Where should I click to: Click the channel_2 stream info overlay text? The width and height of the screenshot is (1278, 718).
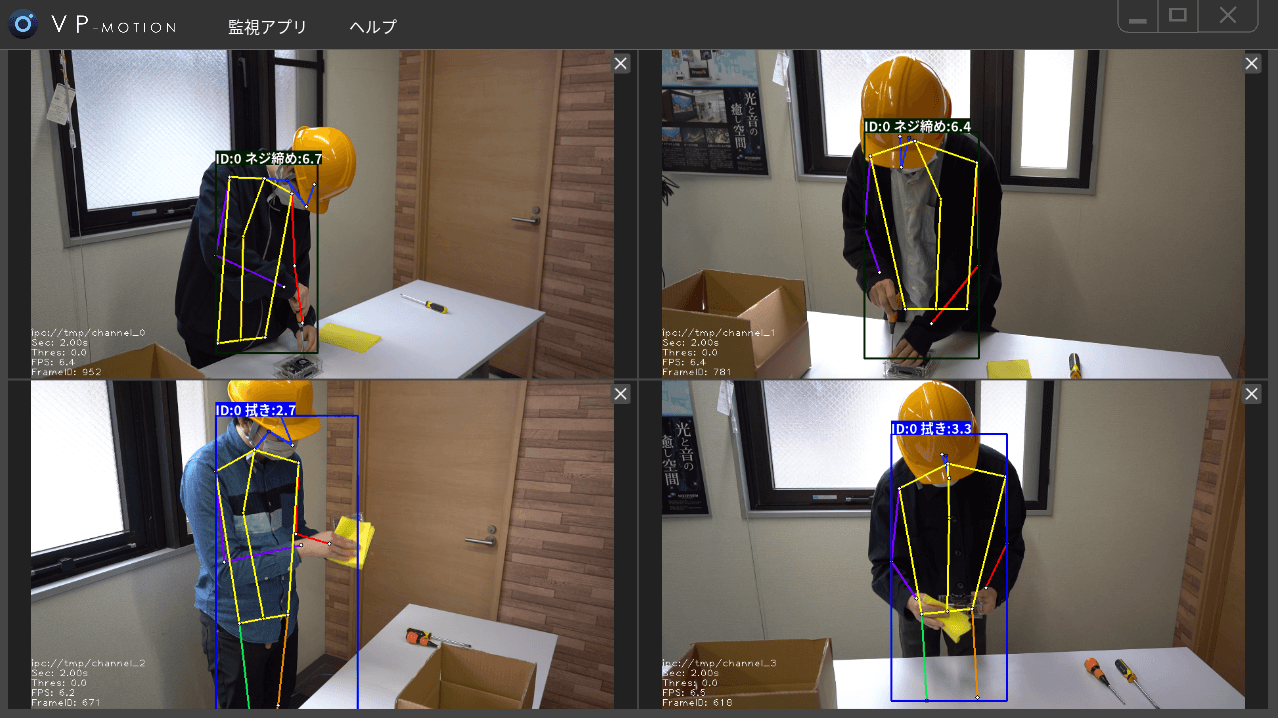coord(75,683)
